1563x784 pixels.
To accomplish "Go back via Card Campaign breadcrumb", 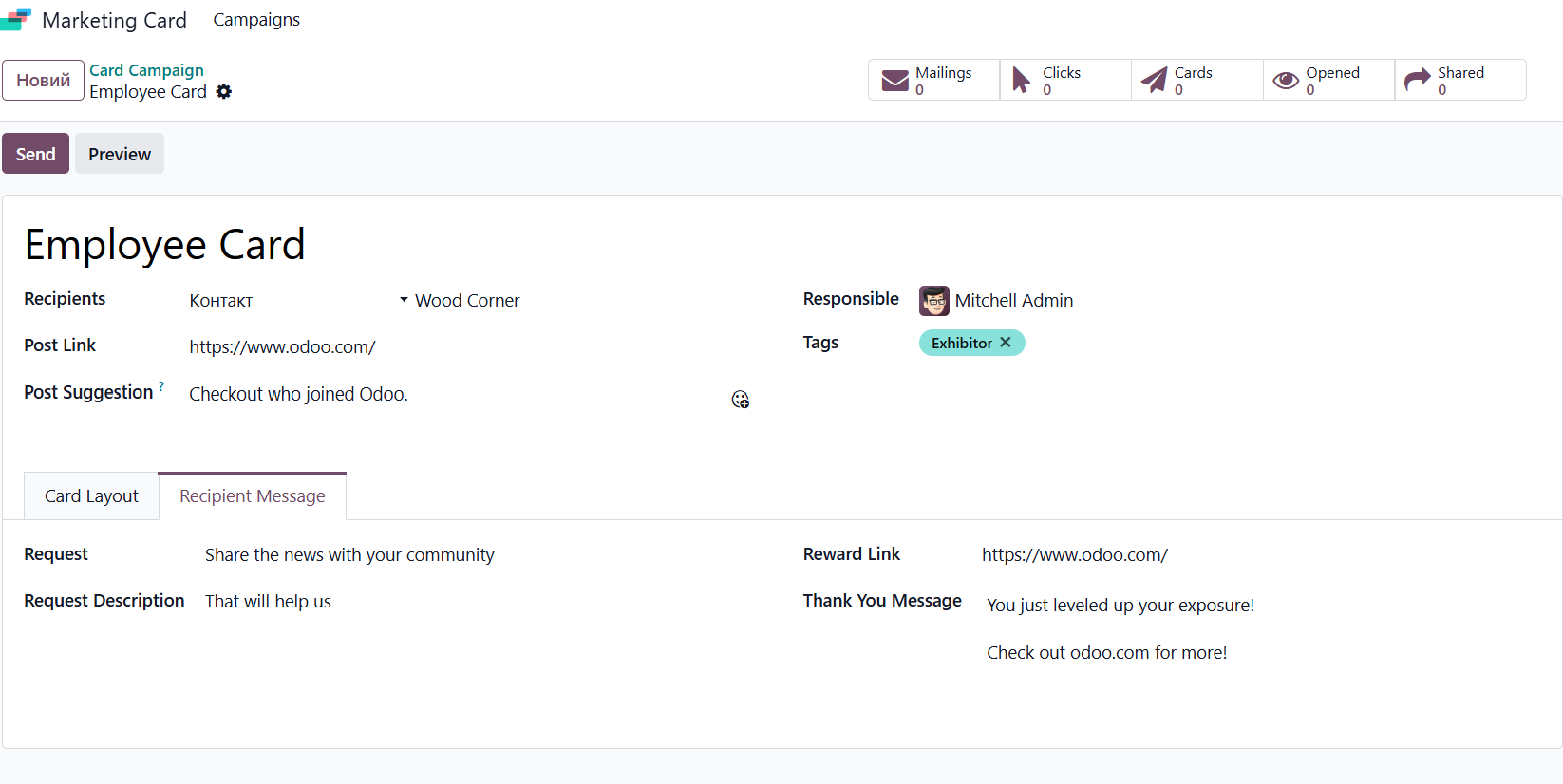I will coord(146,70).
